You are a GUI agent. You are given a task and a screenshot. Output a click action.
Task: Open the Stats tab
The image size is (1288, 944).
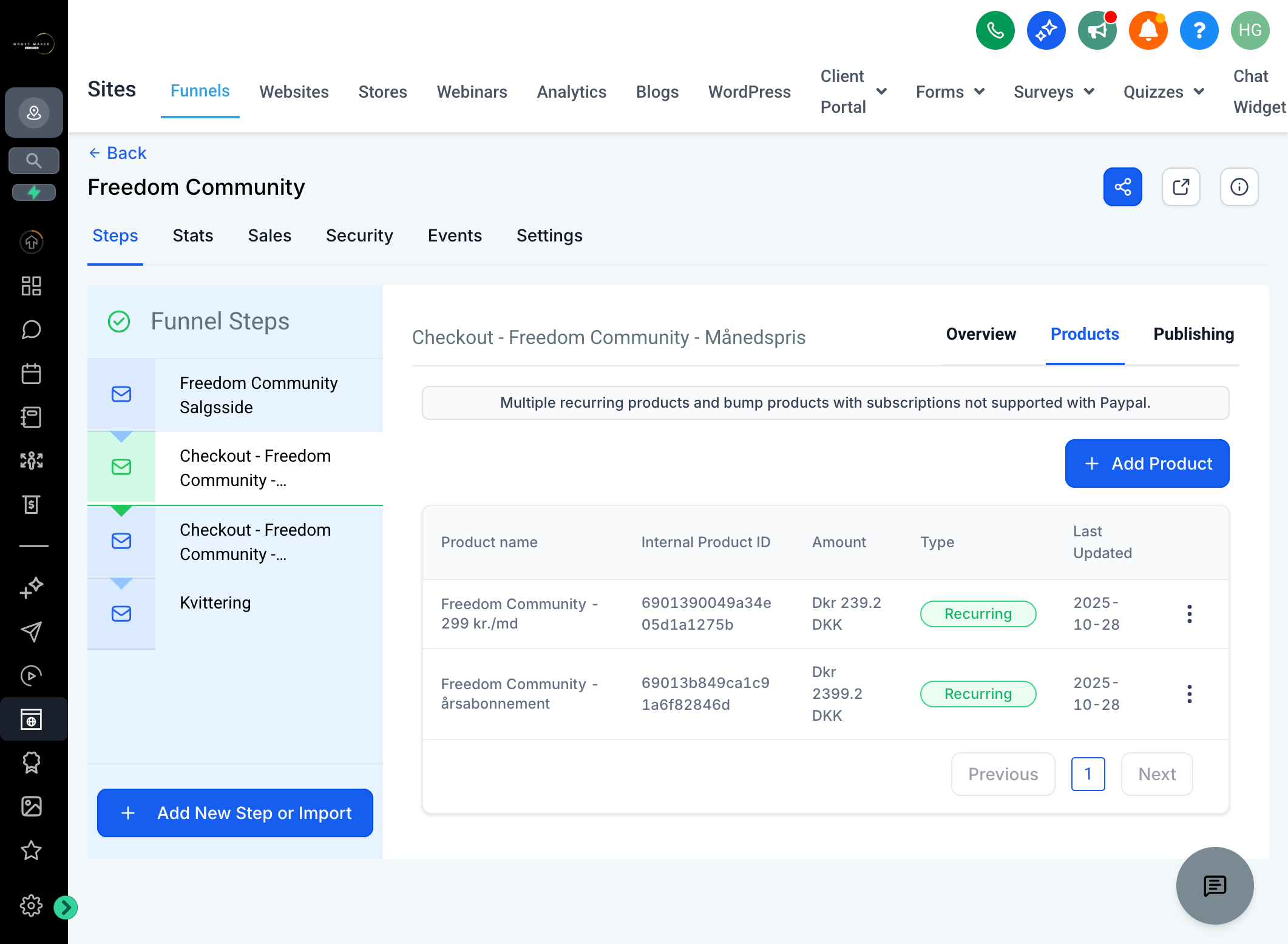click(193, 235)
